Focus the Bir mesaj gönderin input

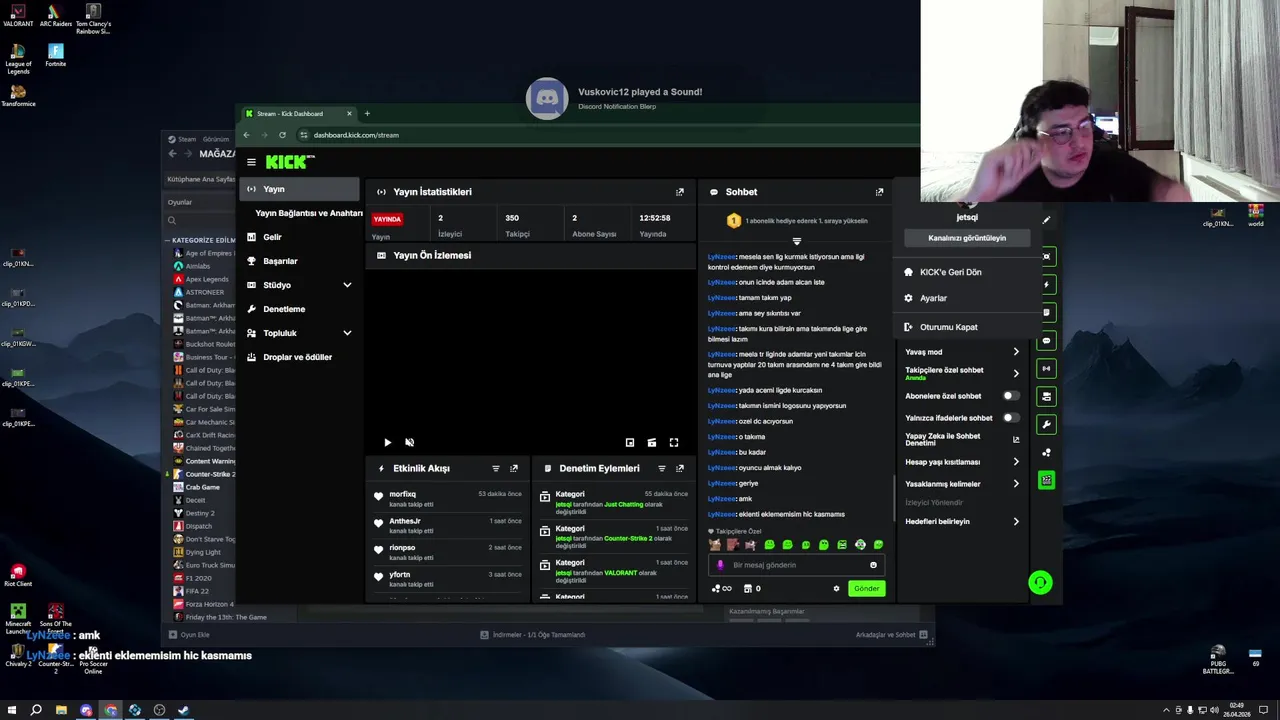point(797,565)
